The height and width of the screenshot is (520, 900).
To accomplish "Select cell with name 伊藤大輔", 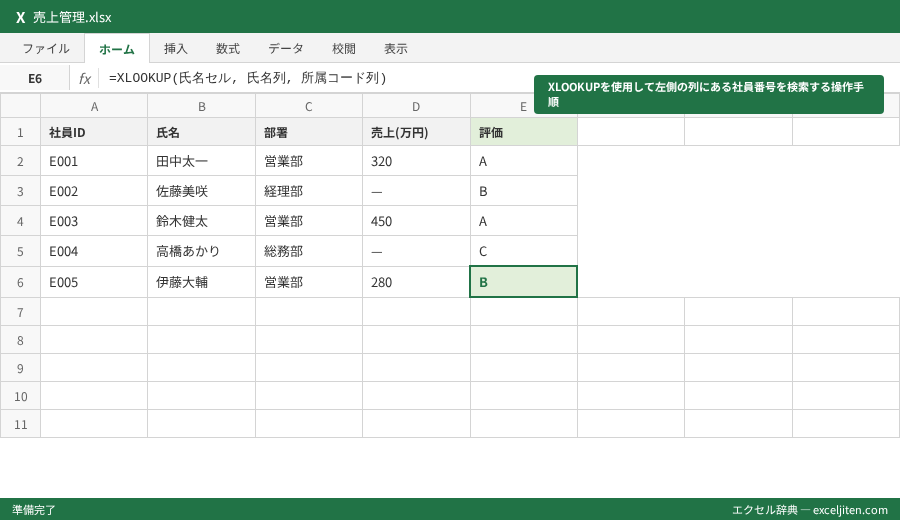I will click(201, 282).
